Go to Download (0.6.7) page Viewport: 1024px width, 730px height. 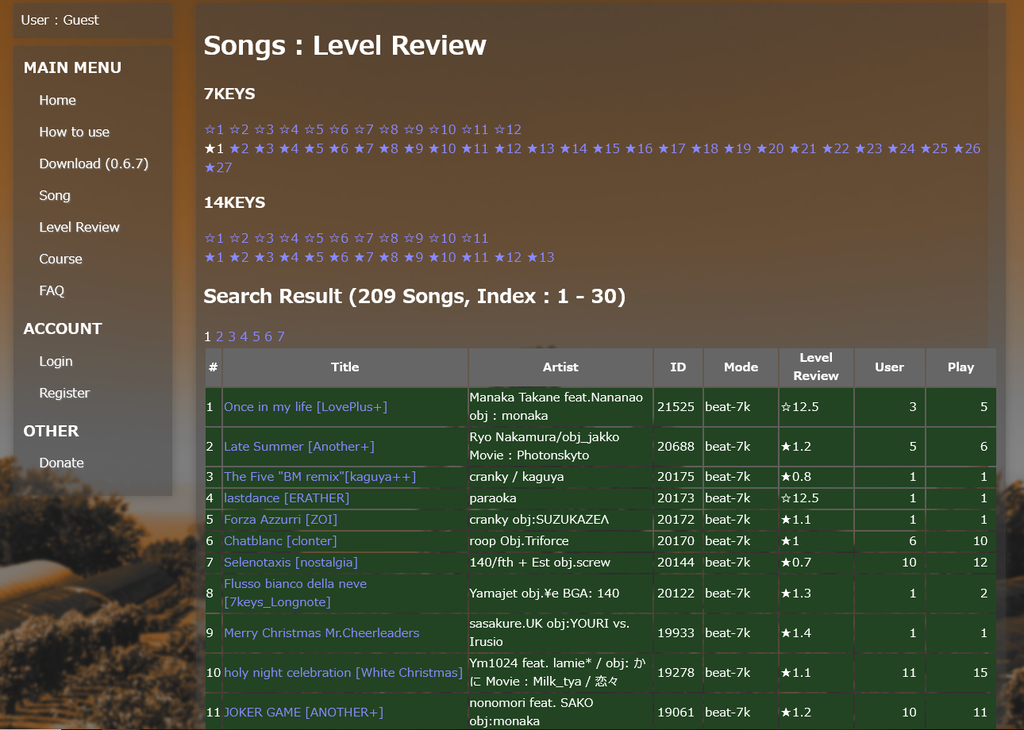(x=93, y=163)
